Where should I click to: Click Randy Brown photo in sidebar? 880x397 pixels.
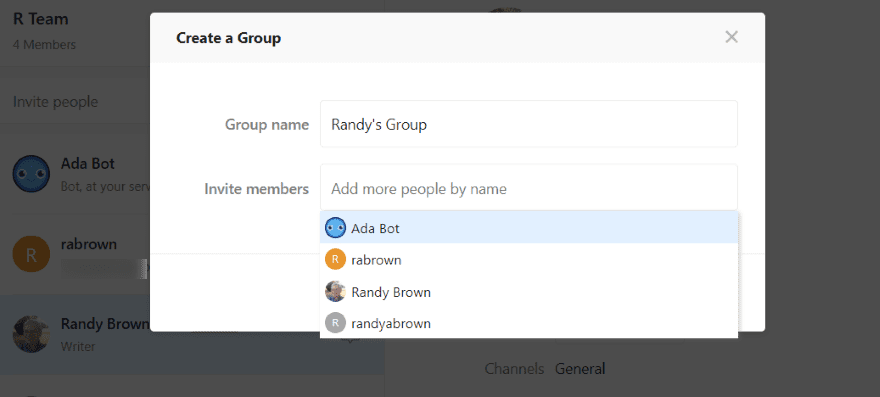pos(31,334)
